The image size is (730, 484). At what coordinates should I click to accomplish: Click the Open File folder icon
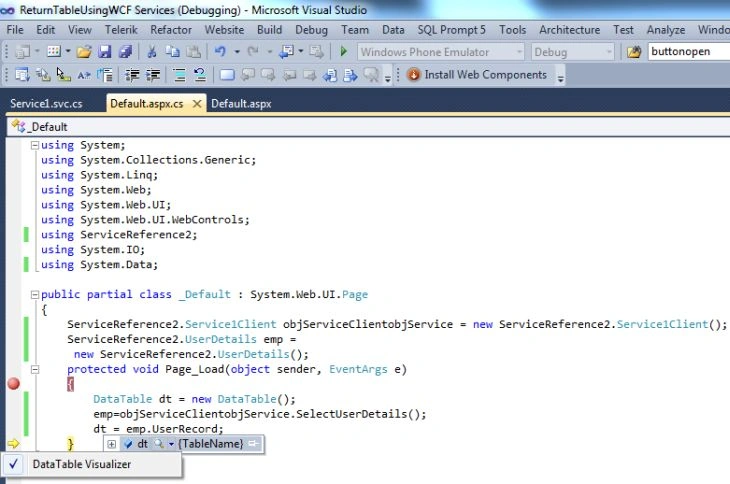pos(84,51)
